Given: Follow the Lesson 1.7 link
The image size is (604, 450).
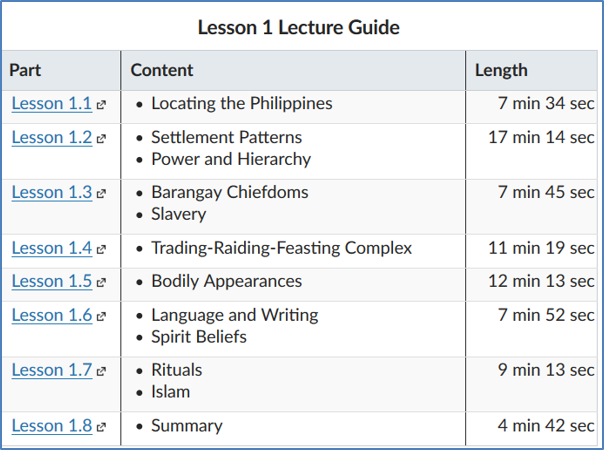Looking at the screenshot, I should click(x=51, y=370).
